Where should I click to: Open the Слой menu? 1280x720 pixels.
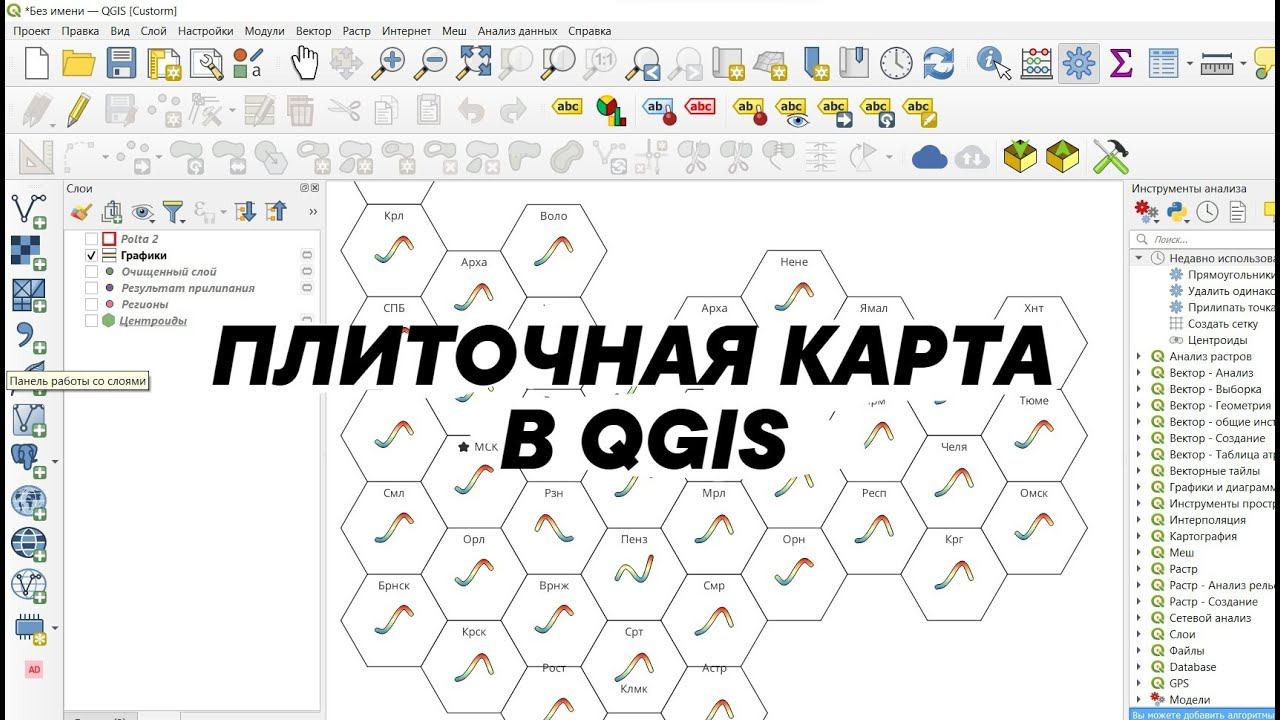click(153, 31)
